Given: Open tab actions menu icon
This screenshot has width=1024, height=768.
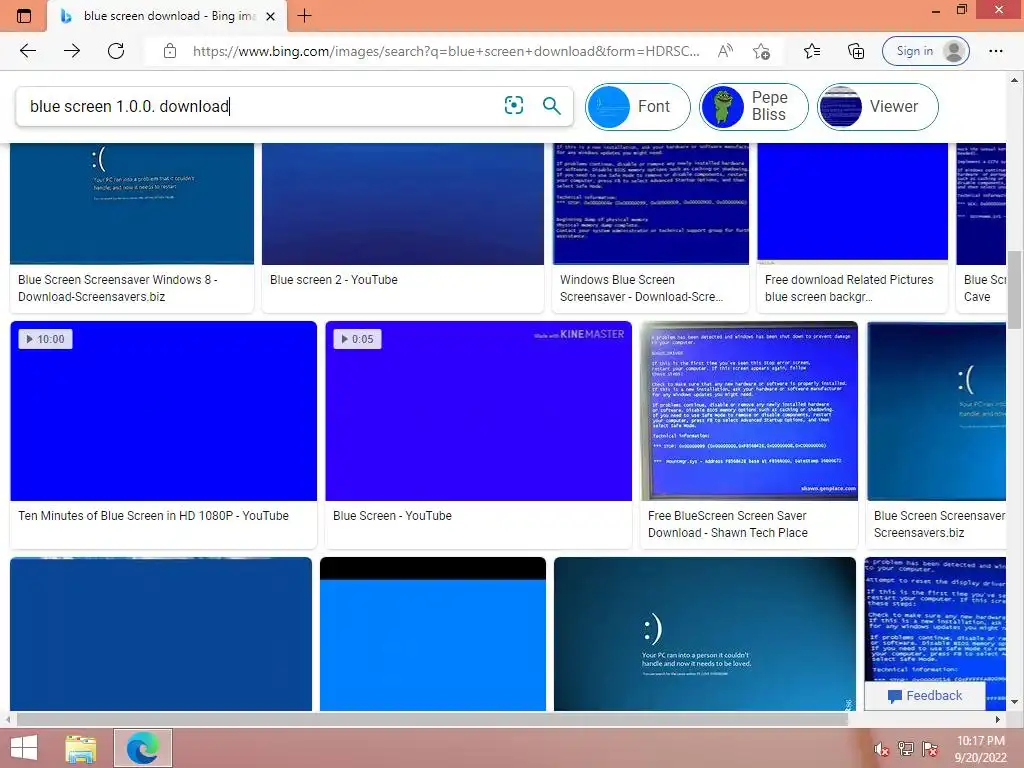Looking at the screenshot, I should click(24, 16).
